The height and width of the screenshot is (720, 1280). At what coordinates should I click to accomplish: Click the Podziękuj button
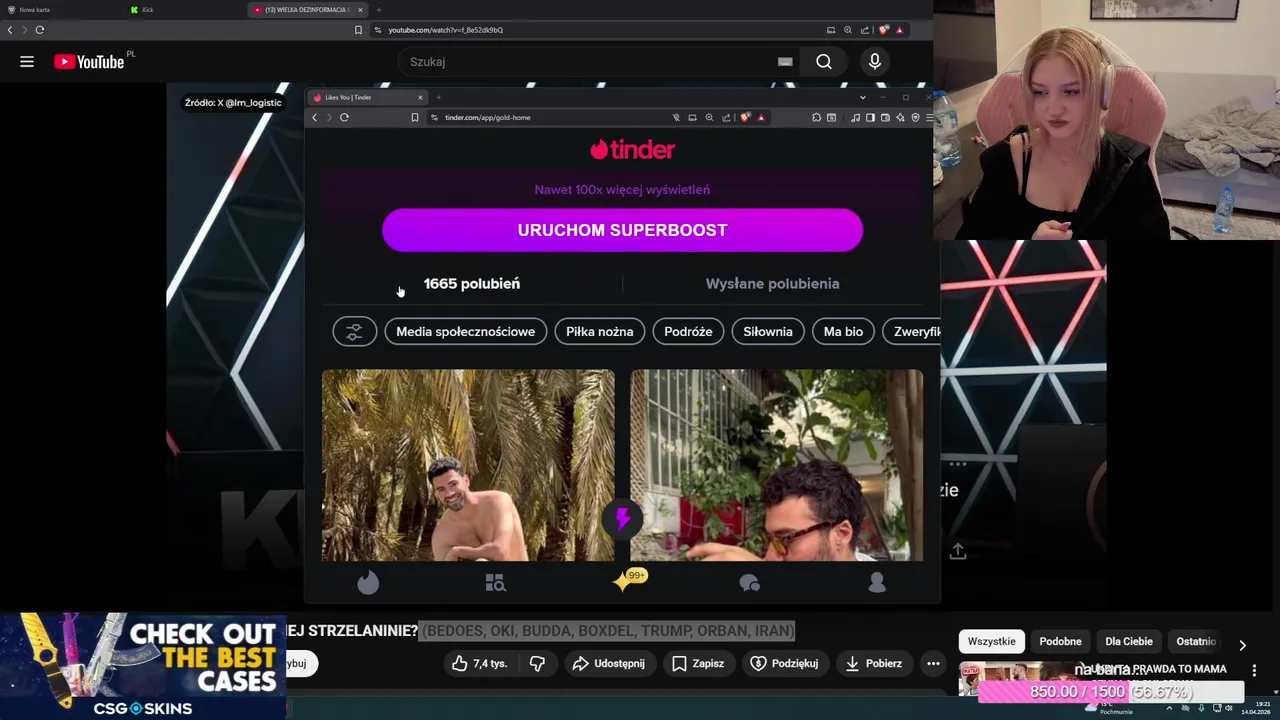[784, 663]
